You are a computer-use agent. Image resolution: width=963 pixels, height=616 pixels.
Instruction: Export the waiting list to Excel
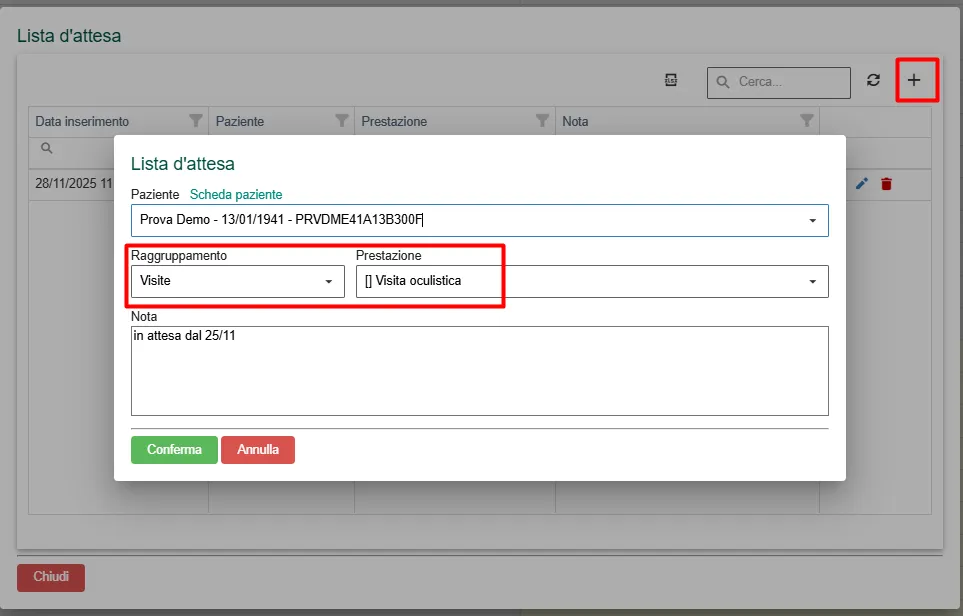[671, 81]
